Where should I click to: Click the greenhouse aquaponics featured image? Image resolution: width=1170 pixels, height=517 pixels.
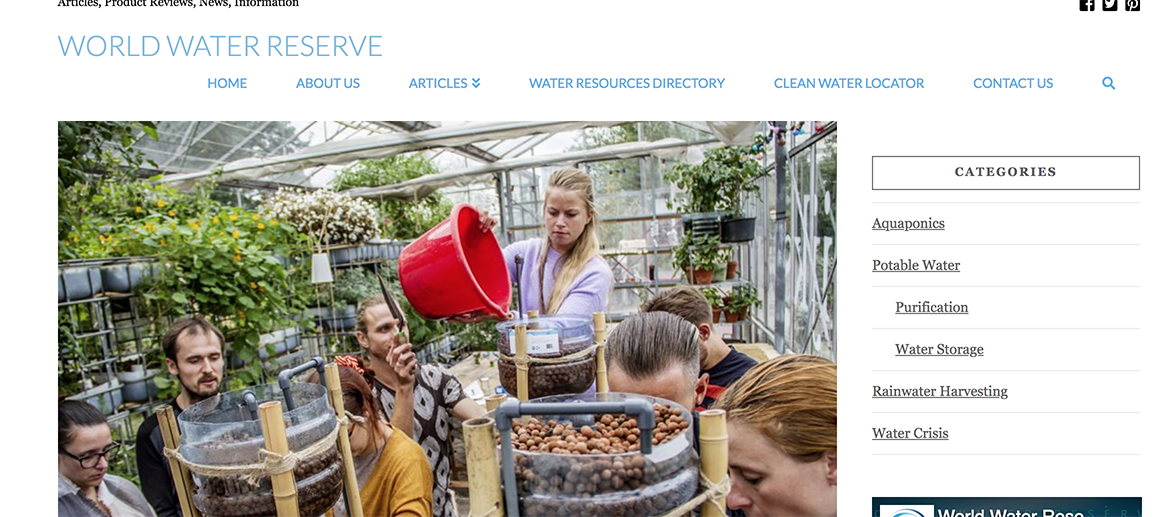click(x=447, y=319)
